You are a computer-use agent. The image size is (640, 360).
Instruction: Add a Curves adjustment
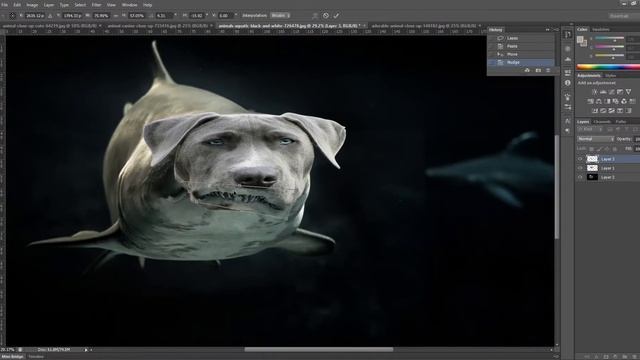(611, 92)
